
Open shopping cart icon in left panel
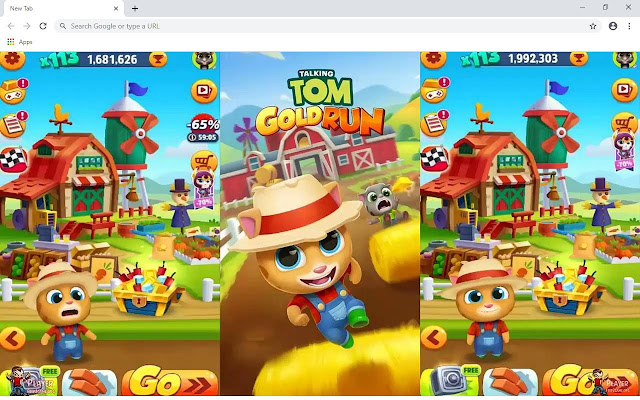(204, 161)
